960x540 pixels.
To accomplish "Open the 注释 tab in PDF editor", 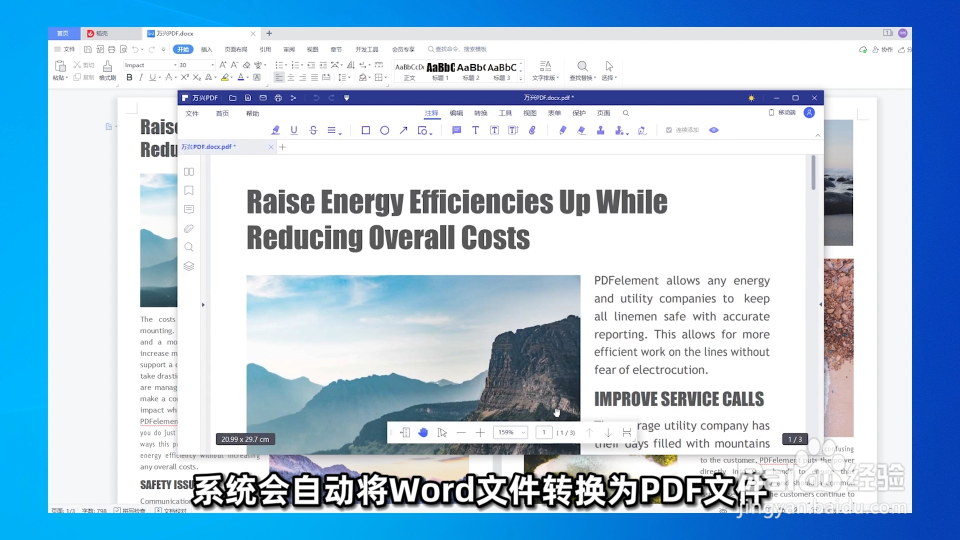I will 432,113.
